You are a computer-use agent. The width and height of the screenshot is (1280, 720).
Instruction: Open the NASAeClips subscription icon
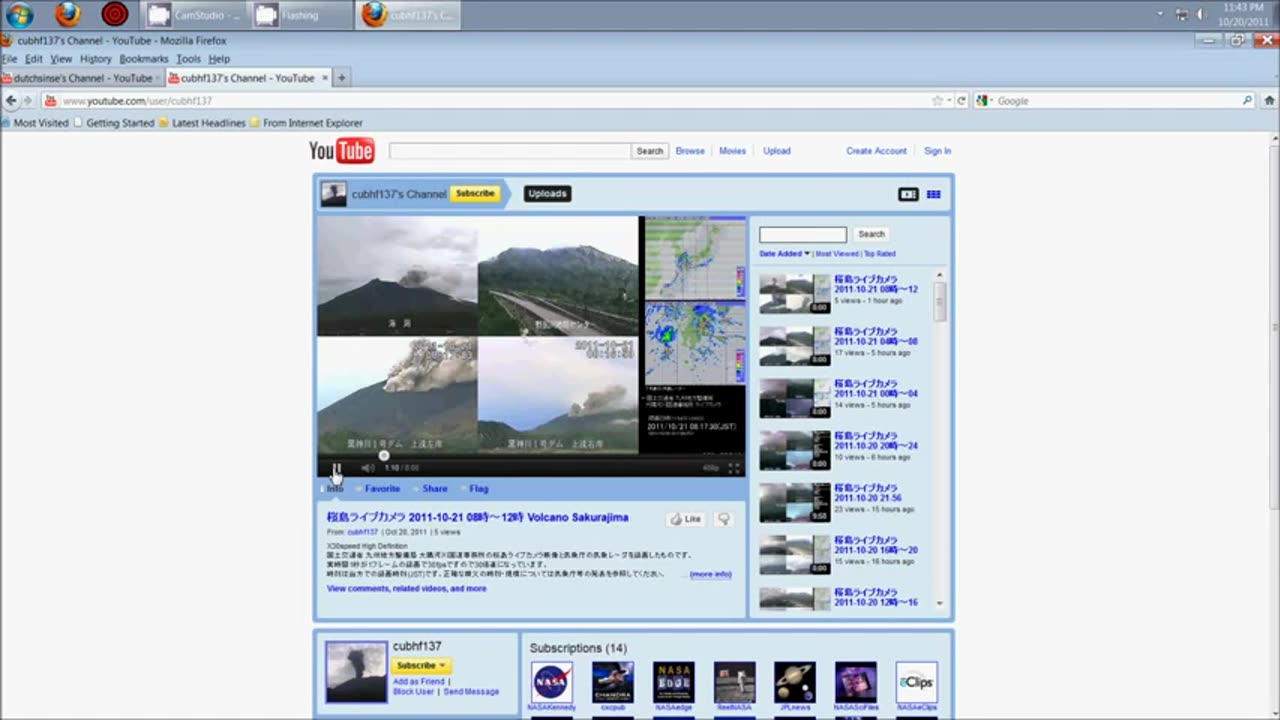point(916,682)
